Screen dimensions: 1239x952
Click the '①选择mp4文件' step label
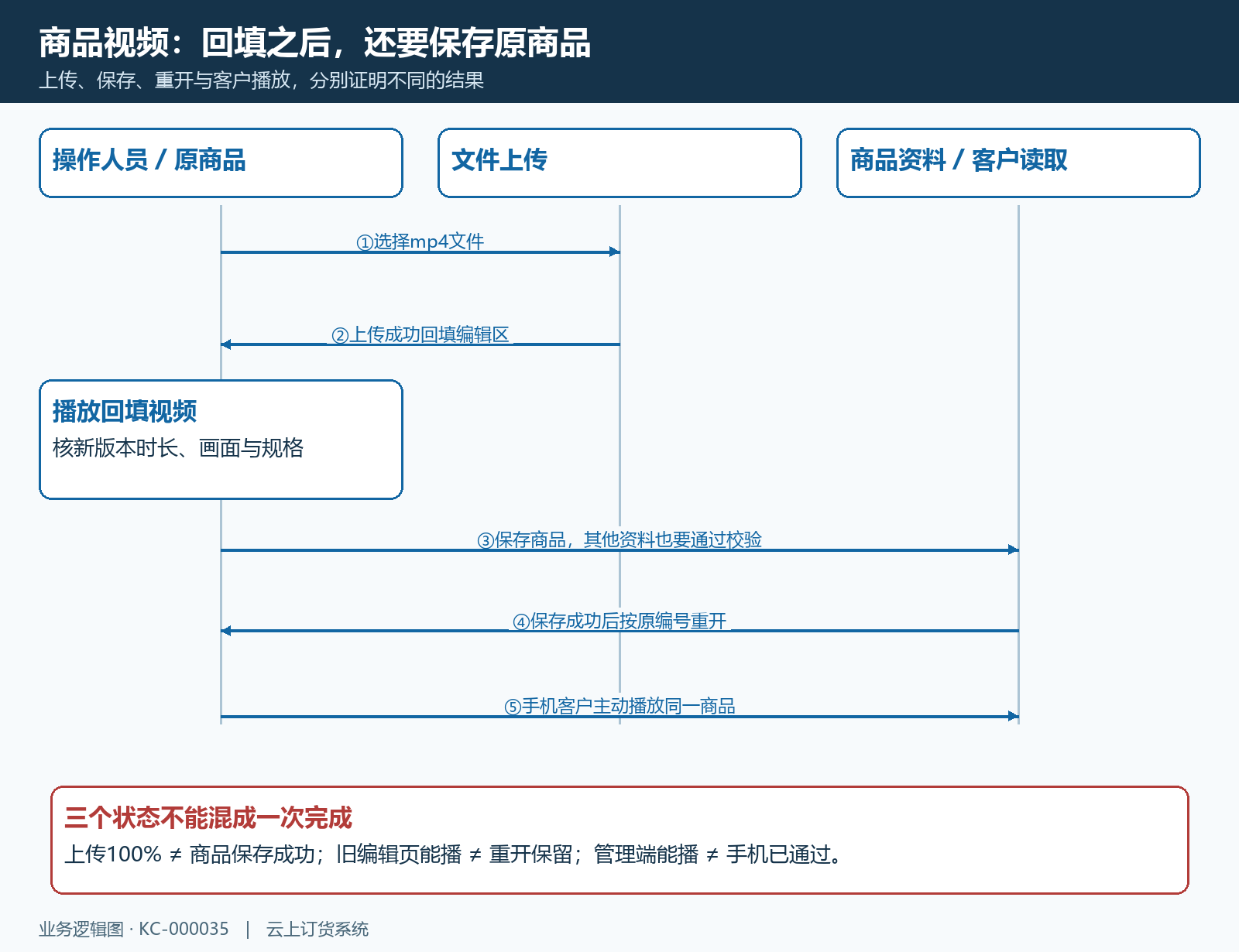(x=420, y=241)
